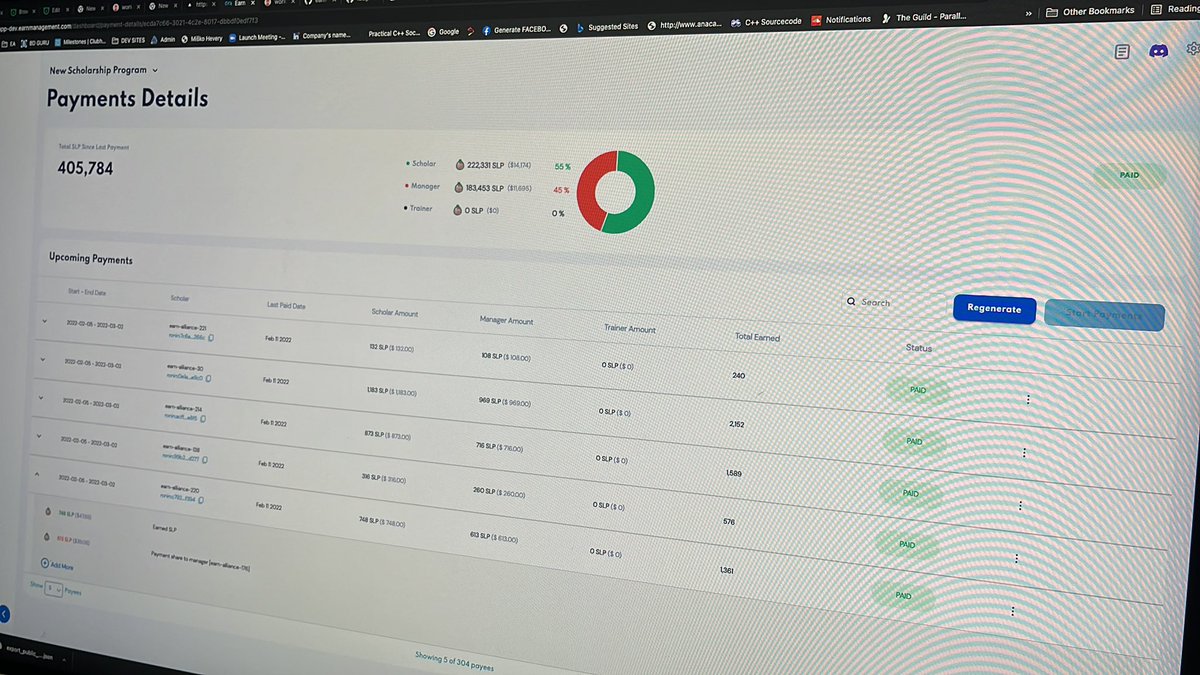
Task: Copy the ronin address for earn-alliance-221
Action: pyautogui.click(x=212, y=338)
